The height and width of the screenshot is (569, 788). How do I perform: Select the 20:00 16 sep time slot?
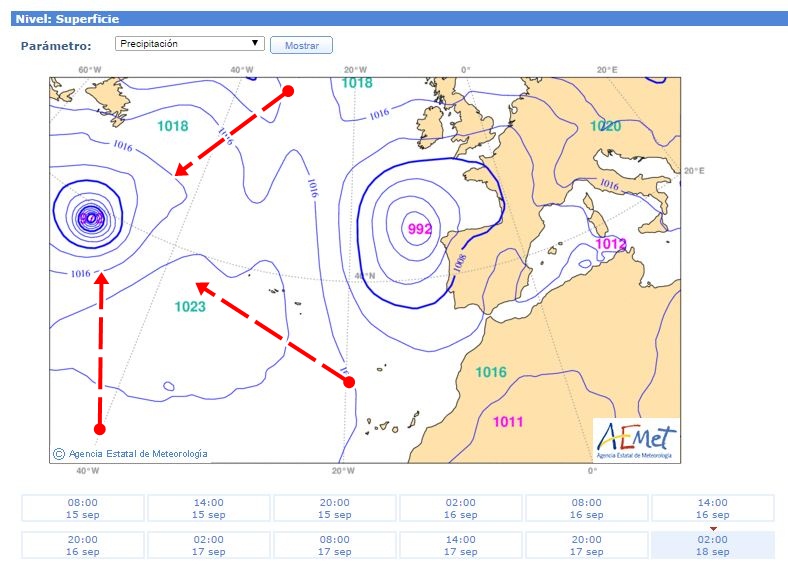83,545
